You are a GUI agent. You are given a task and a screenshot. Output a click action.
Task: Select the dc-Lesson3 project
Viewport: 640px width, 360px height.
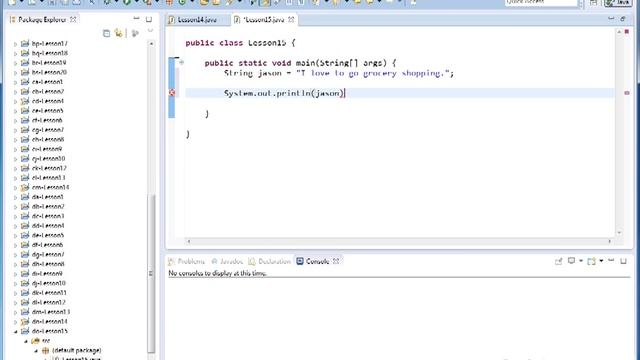(x=48, y=216)
